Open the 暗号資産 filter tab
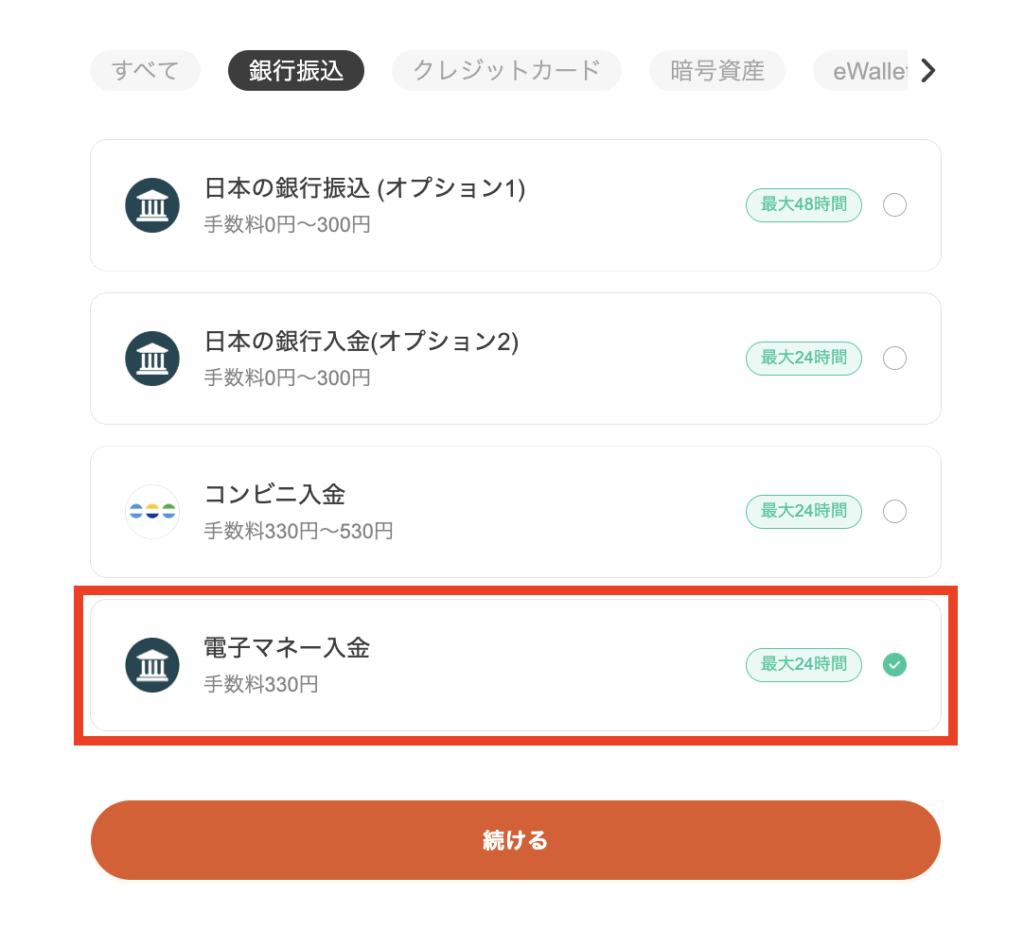Screen dimensions: 1024x948 tap(717, 71)
